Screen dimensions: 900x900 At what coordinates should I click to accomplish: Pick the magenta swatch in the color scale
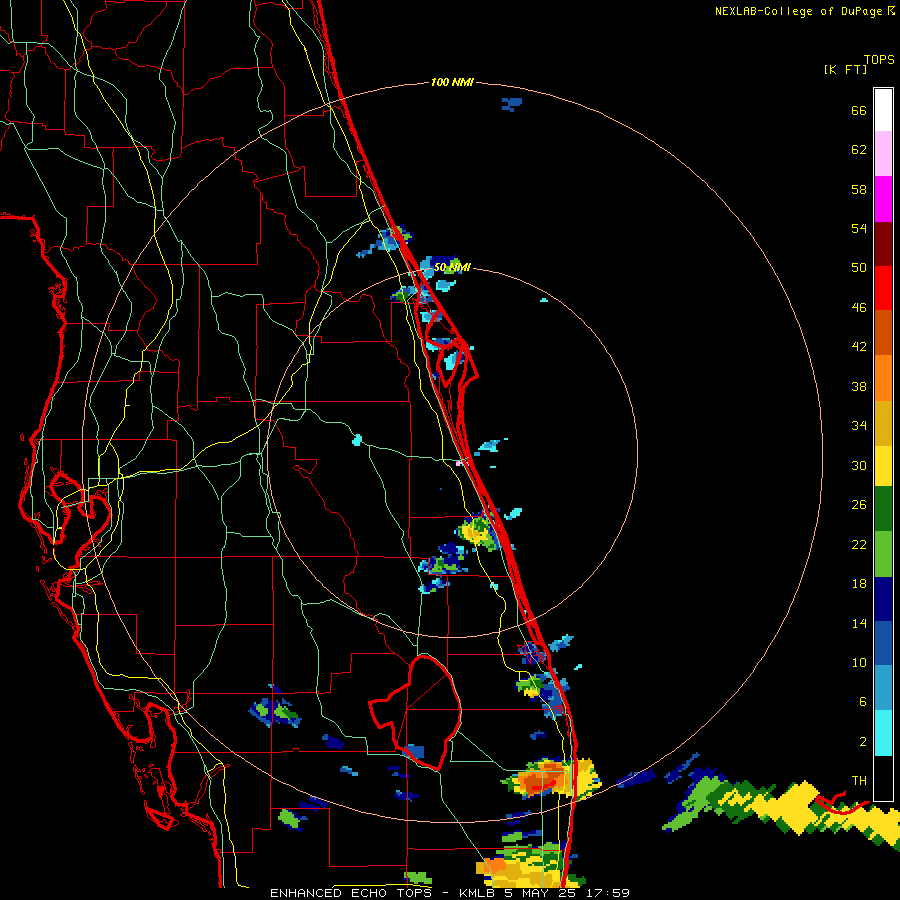tap(883, 199)
